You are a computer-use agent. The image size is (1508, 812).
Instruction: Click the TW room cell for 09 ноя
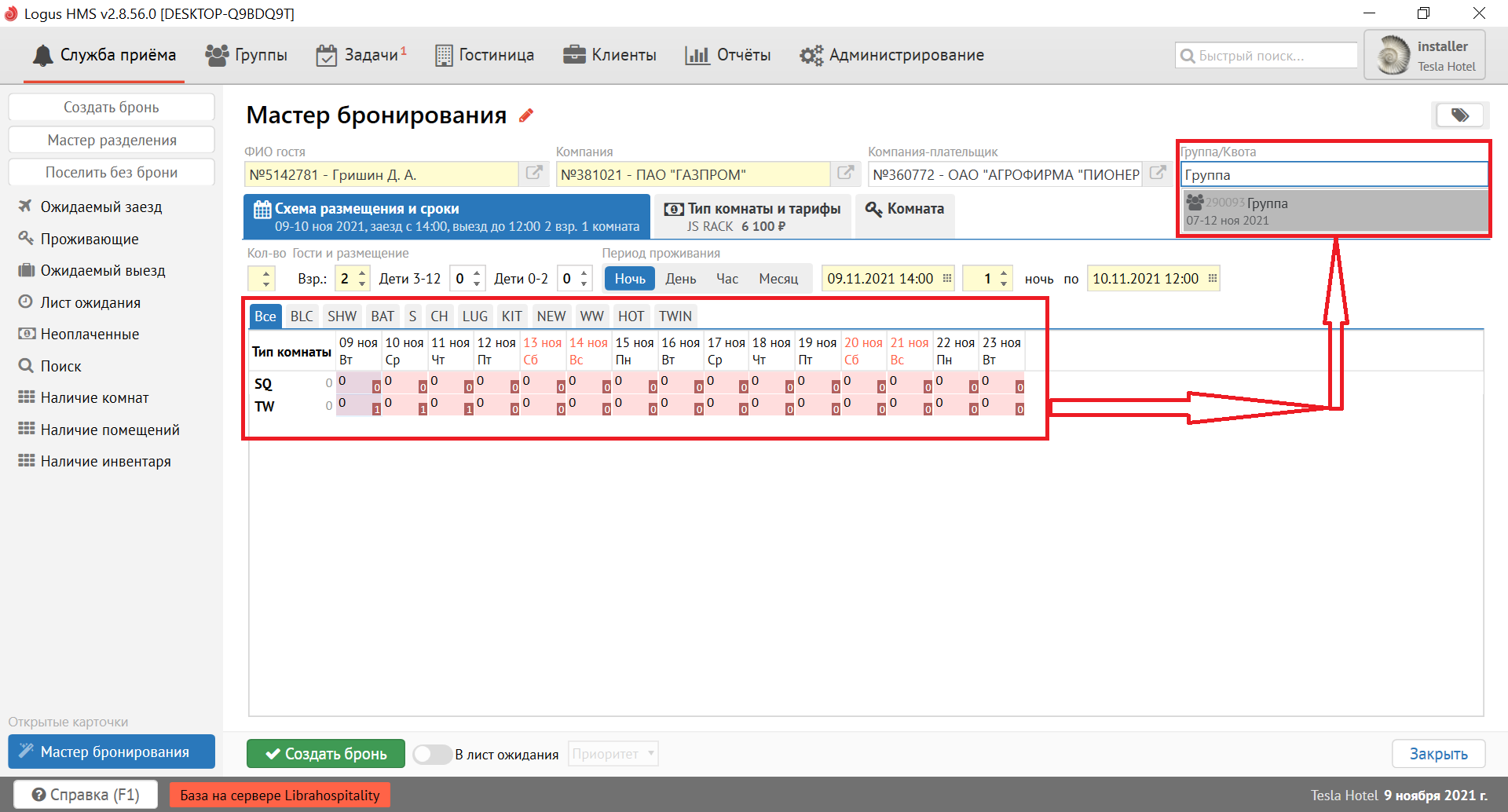tap(357, 405)
